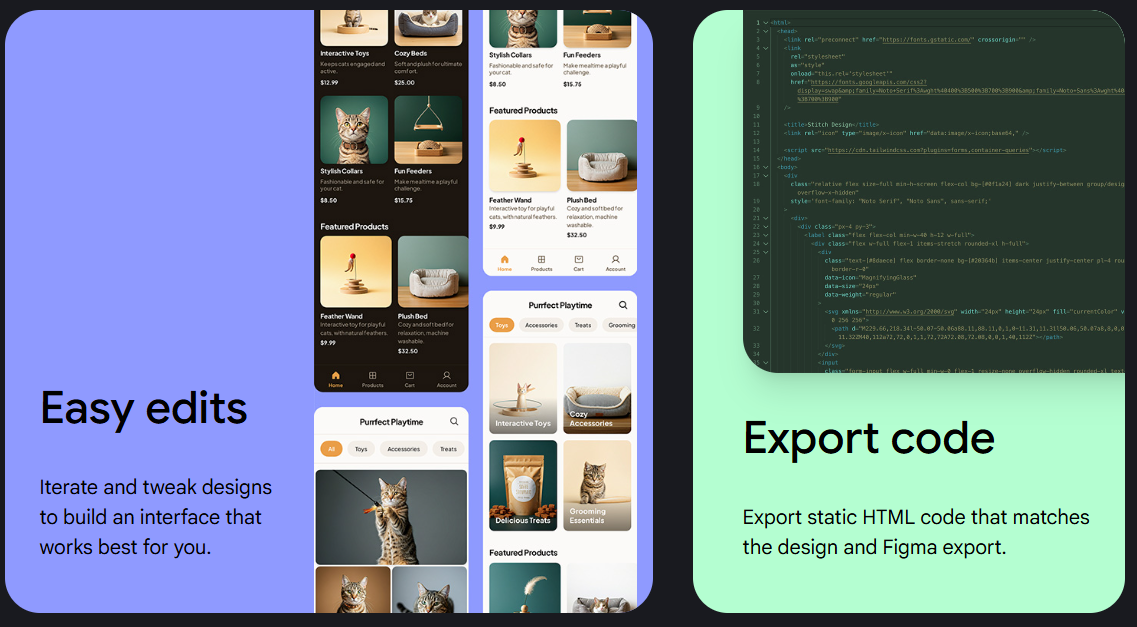
Task: Open the Delicious Treats category card
Action: click(523, 485)
